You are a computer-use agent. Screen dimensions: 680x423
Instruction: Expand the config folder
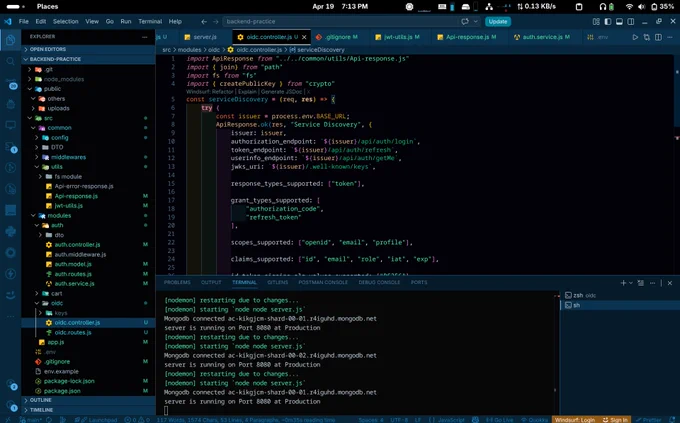click(88, 138)
